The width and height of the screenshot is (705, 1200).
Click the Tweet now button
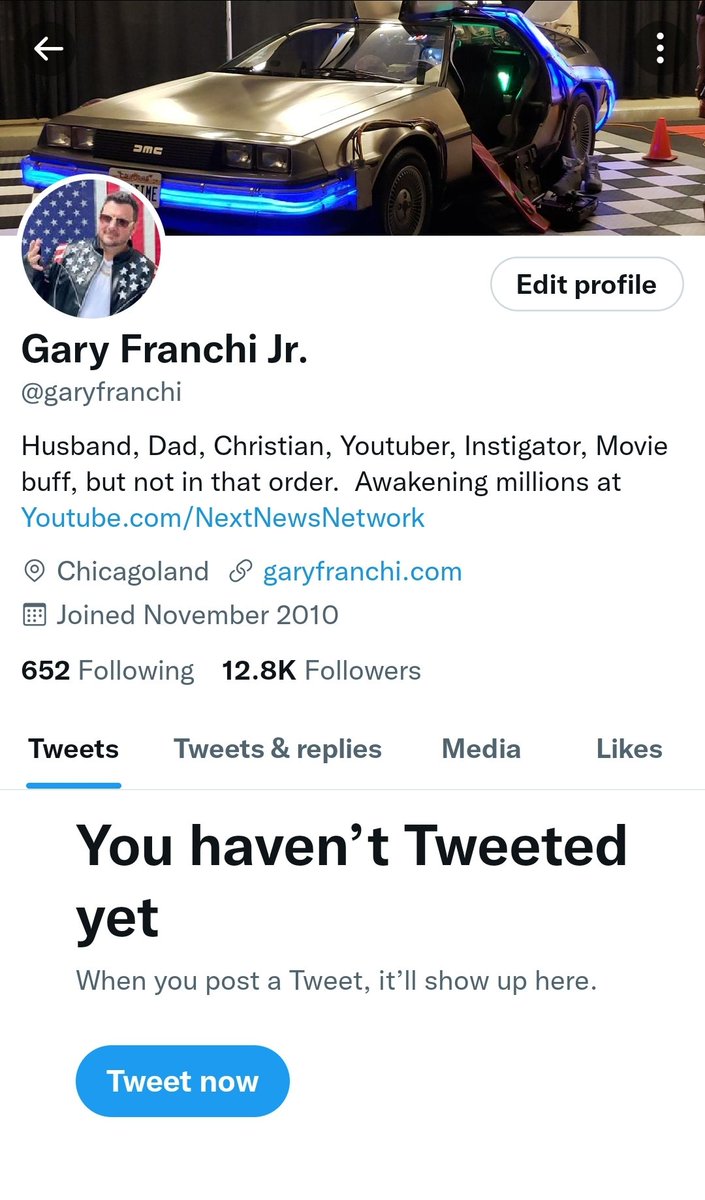(182, 1081)
